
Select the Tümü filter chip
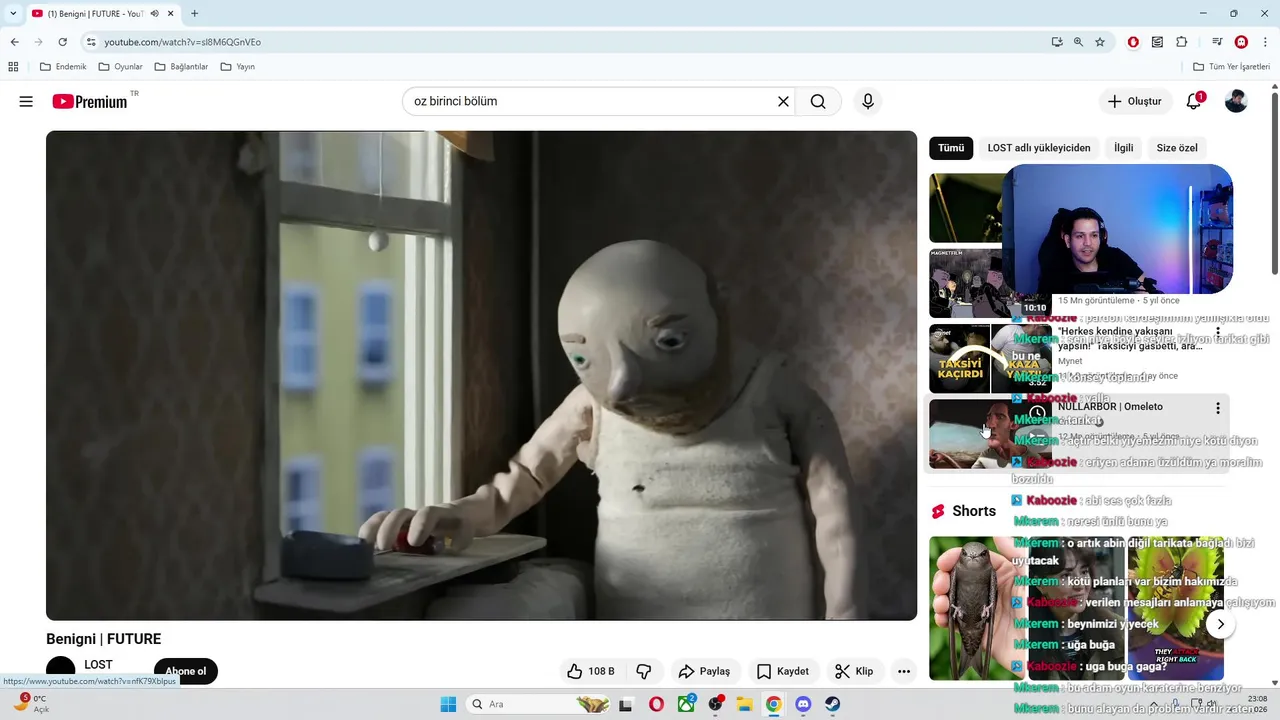(x=951, y=148)
